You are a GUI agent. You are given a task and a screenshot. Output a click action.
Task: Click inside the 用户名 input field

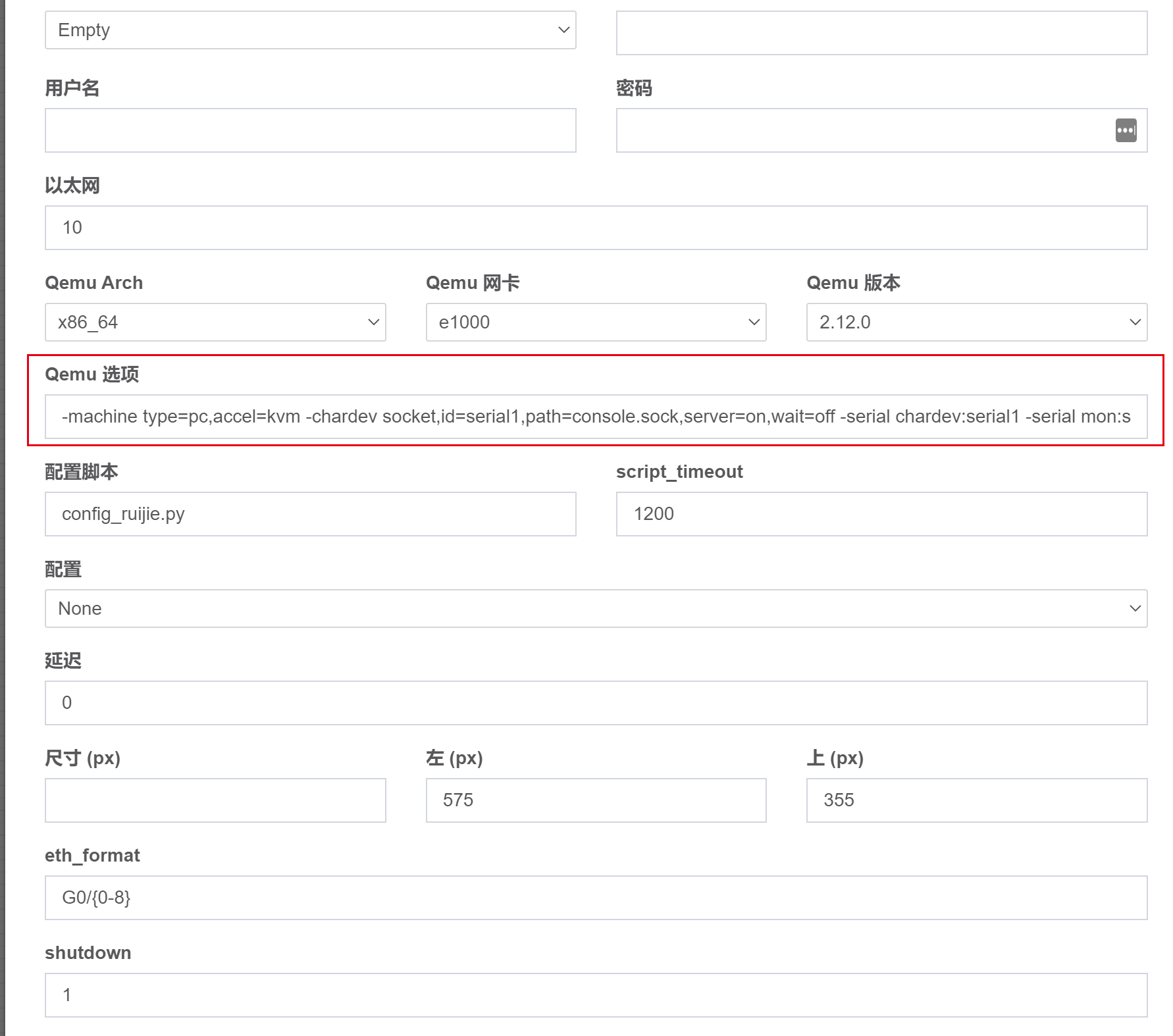(309, 130)
